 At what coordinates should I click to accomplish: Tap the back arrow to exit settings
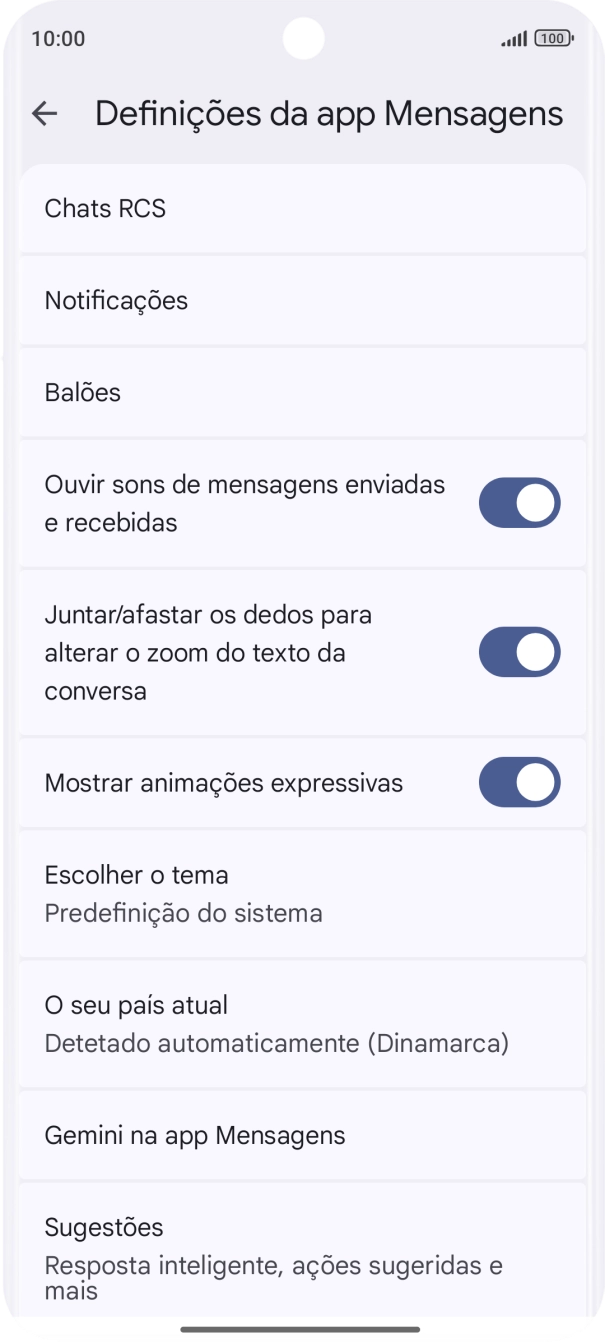pyautogui.click(x=46, y=113)
